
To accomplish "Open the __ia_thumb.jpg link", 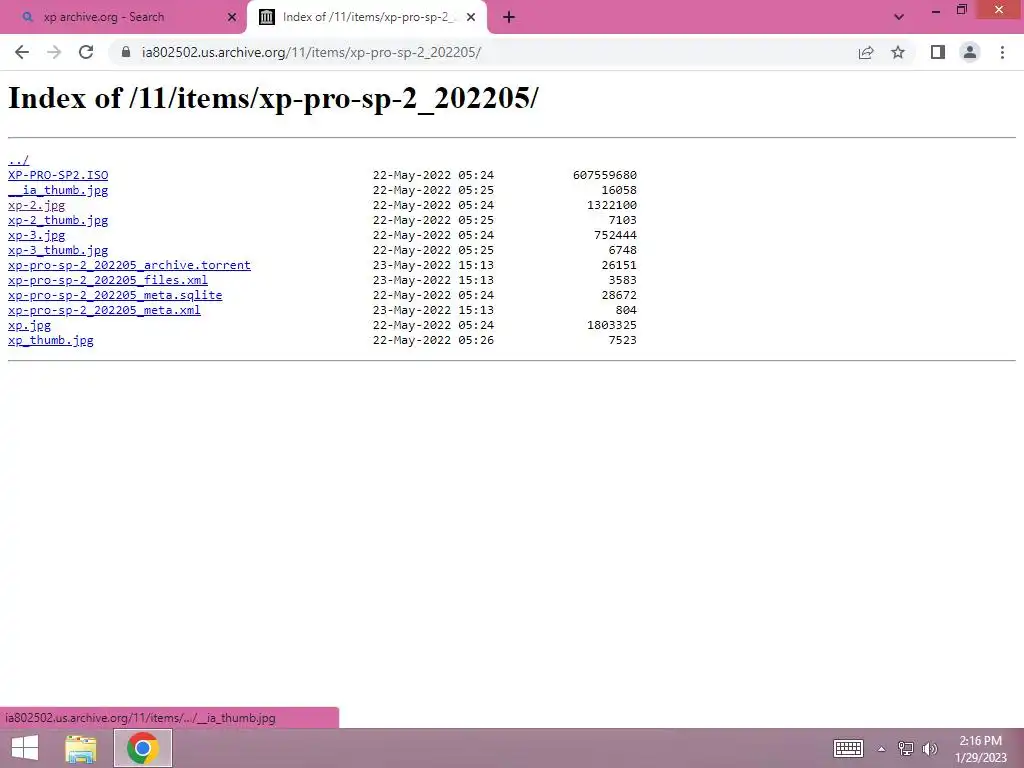I will click(58, 190).
